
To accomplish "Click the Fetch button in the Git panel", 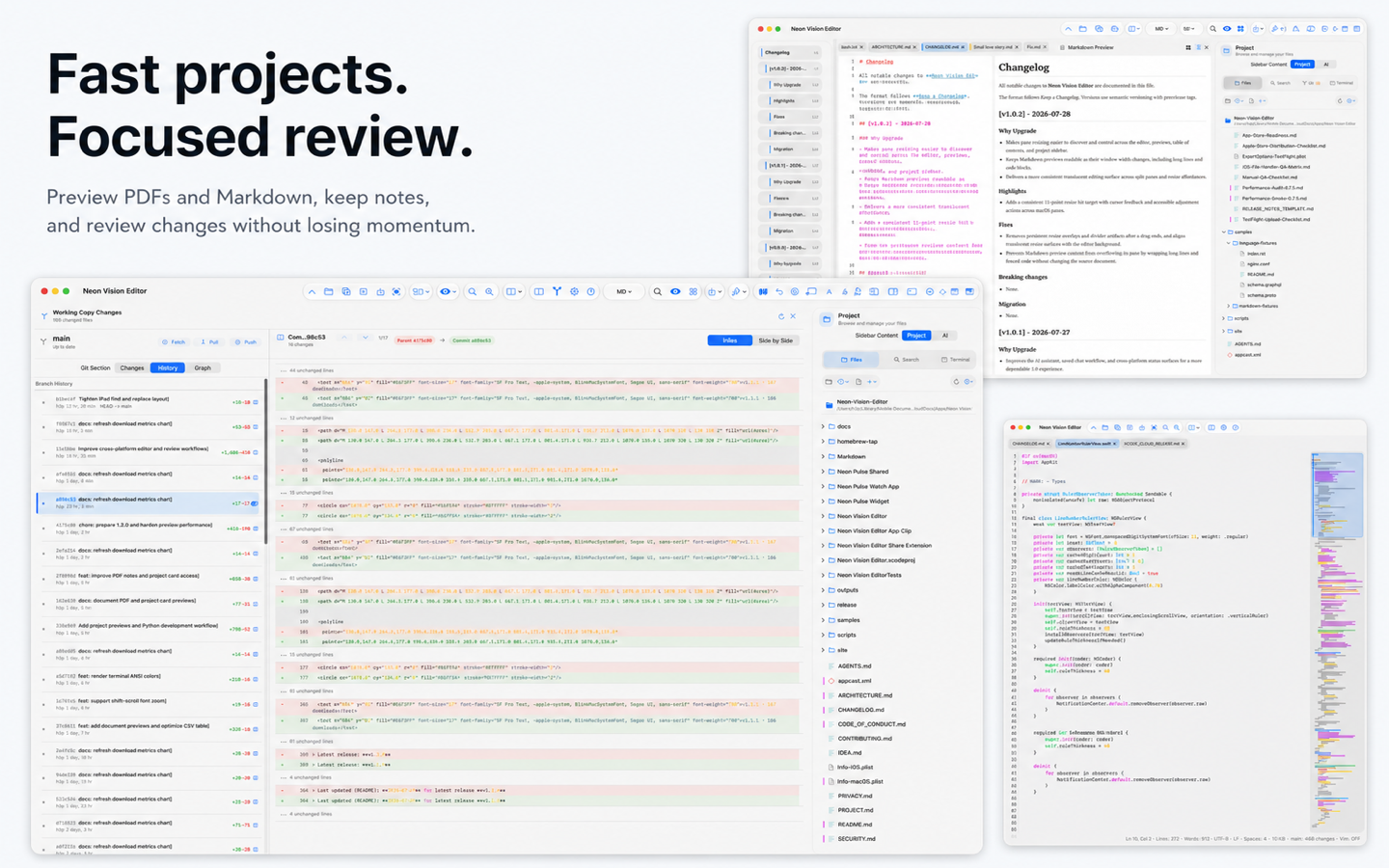I will coord(174,342).
